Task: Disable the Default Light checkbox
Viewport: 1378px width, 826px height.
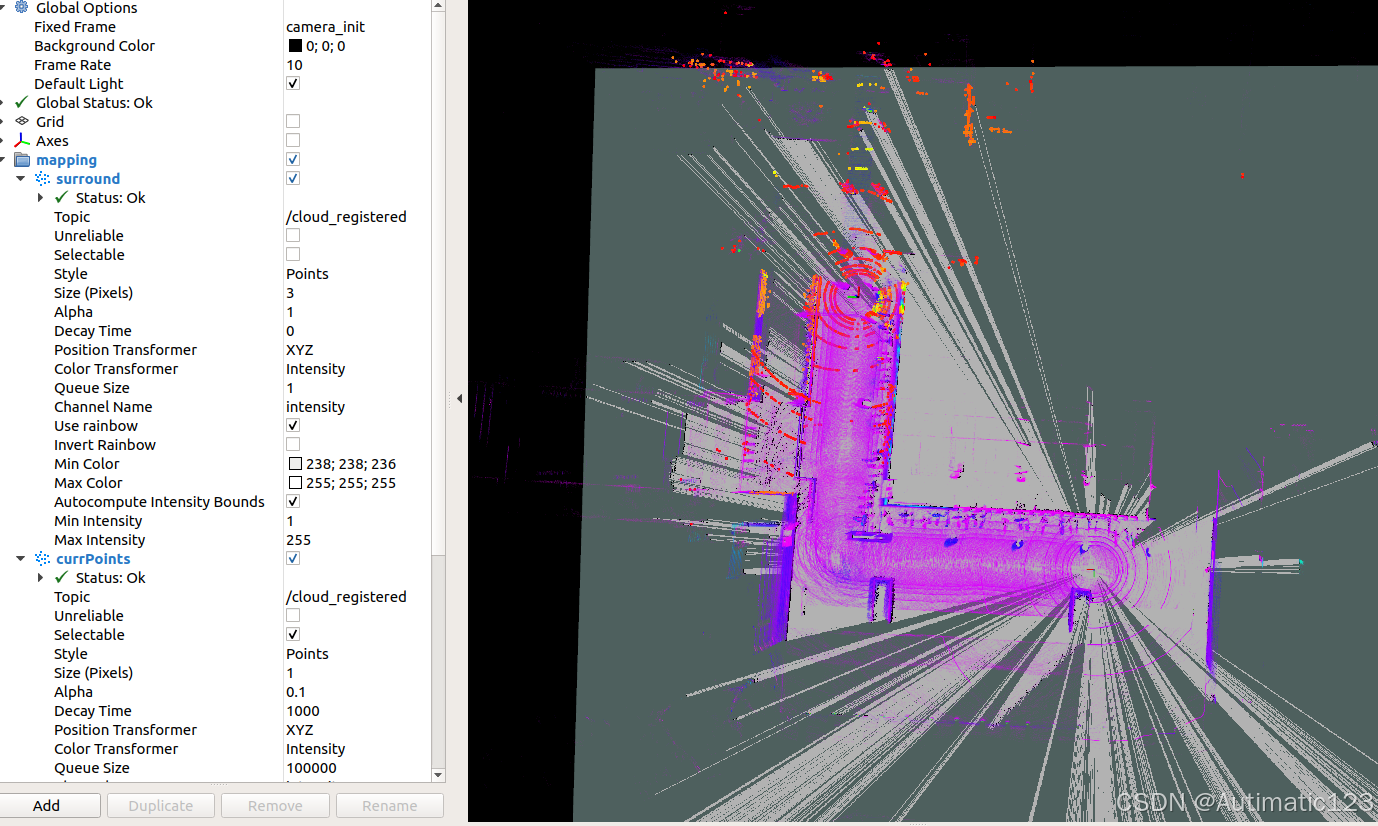Action: tap(293, 83)
